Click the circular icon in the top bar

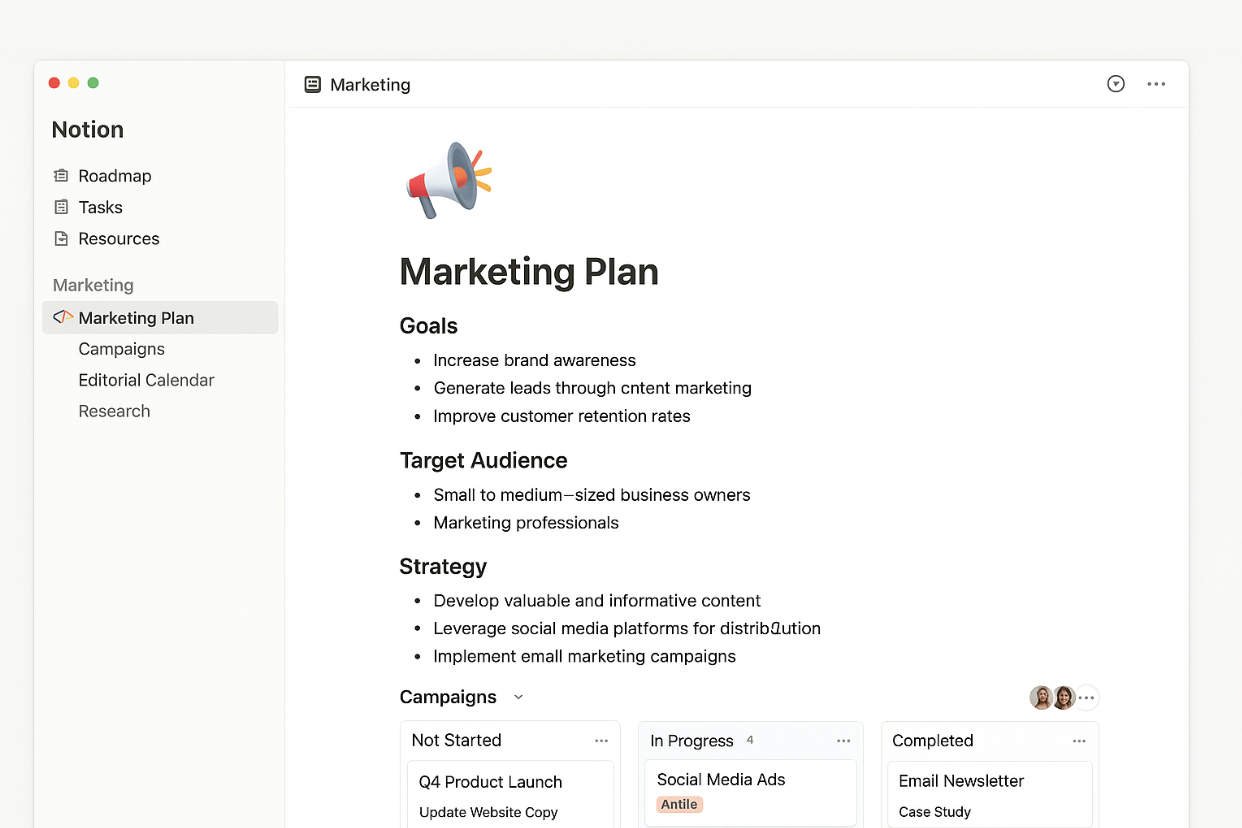pyautogui.click(x=1116, y=84)
